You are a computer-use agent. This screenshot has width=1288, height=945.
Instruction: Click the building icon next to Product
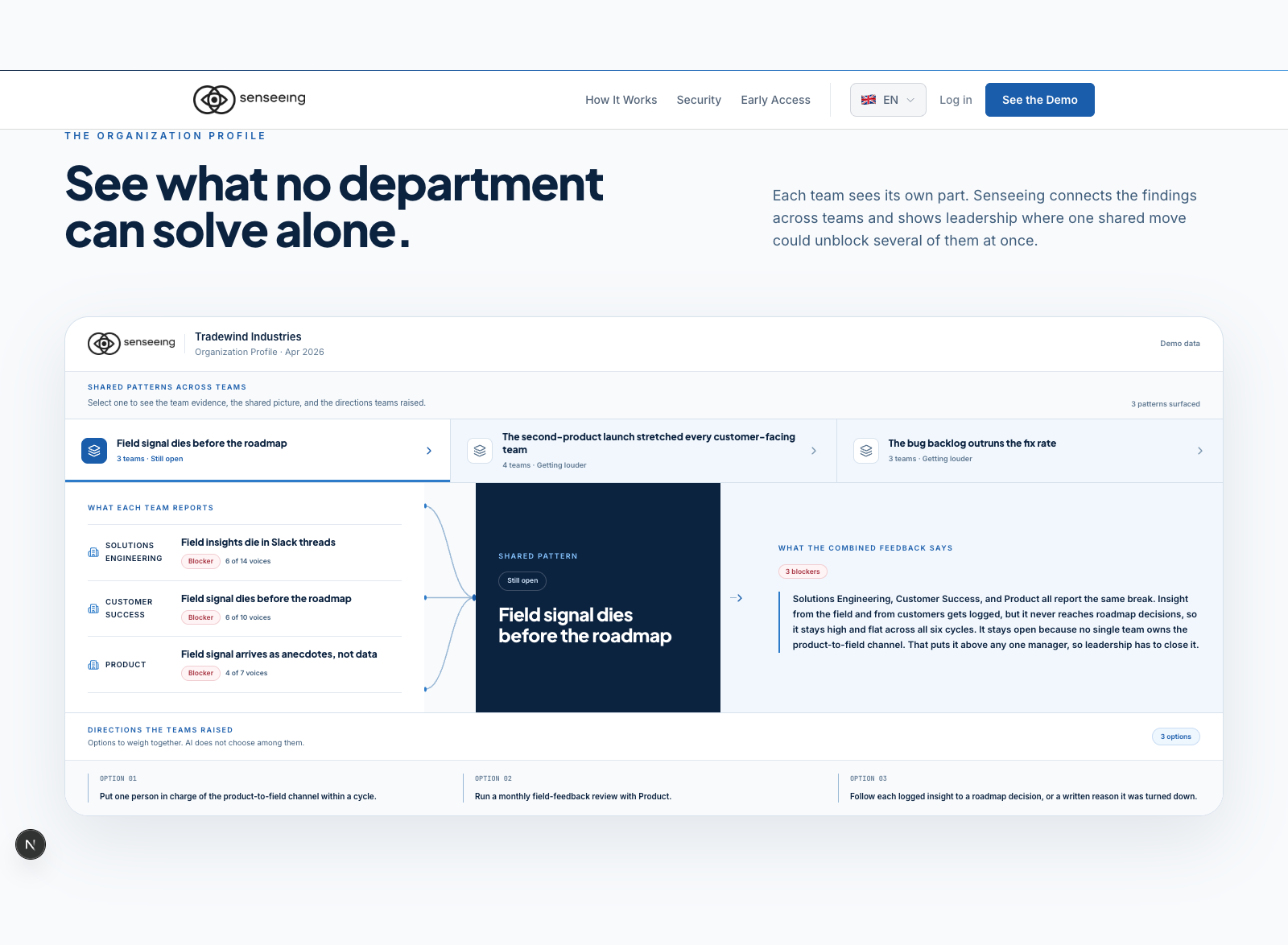(x=93, y=665)
